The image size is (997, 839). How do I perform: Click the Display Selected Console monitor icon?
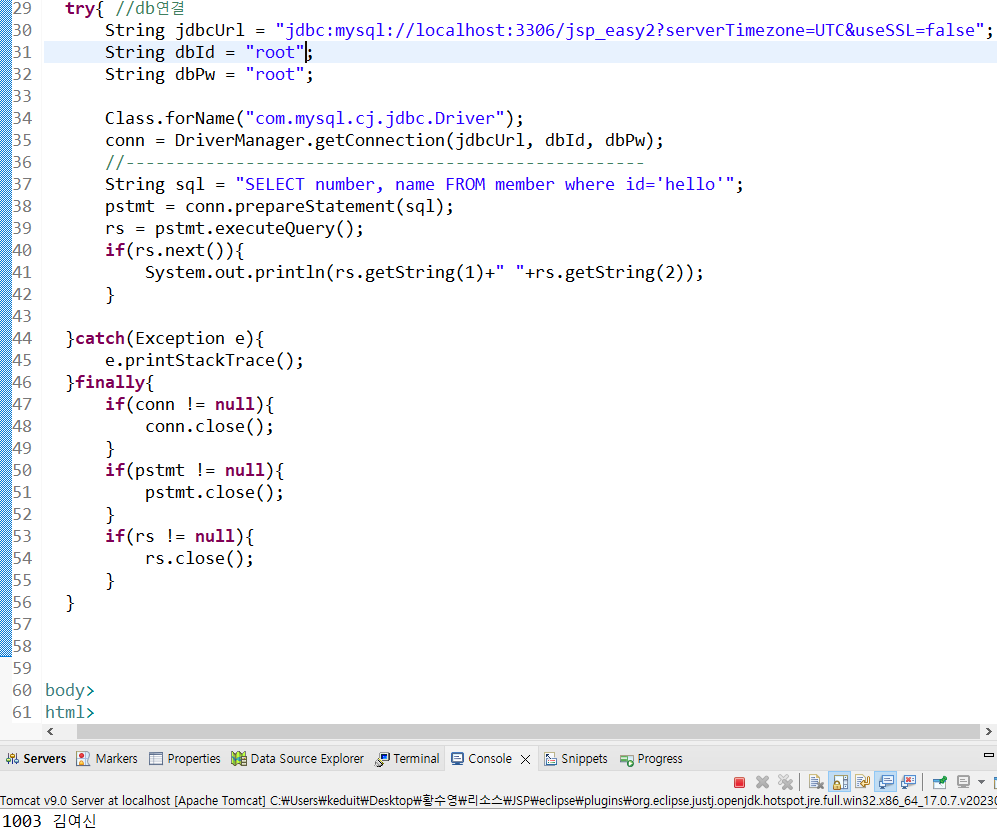[x=963, y=782]
